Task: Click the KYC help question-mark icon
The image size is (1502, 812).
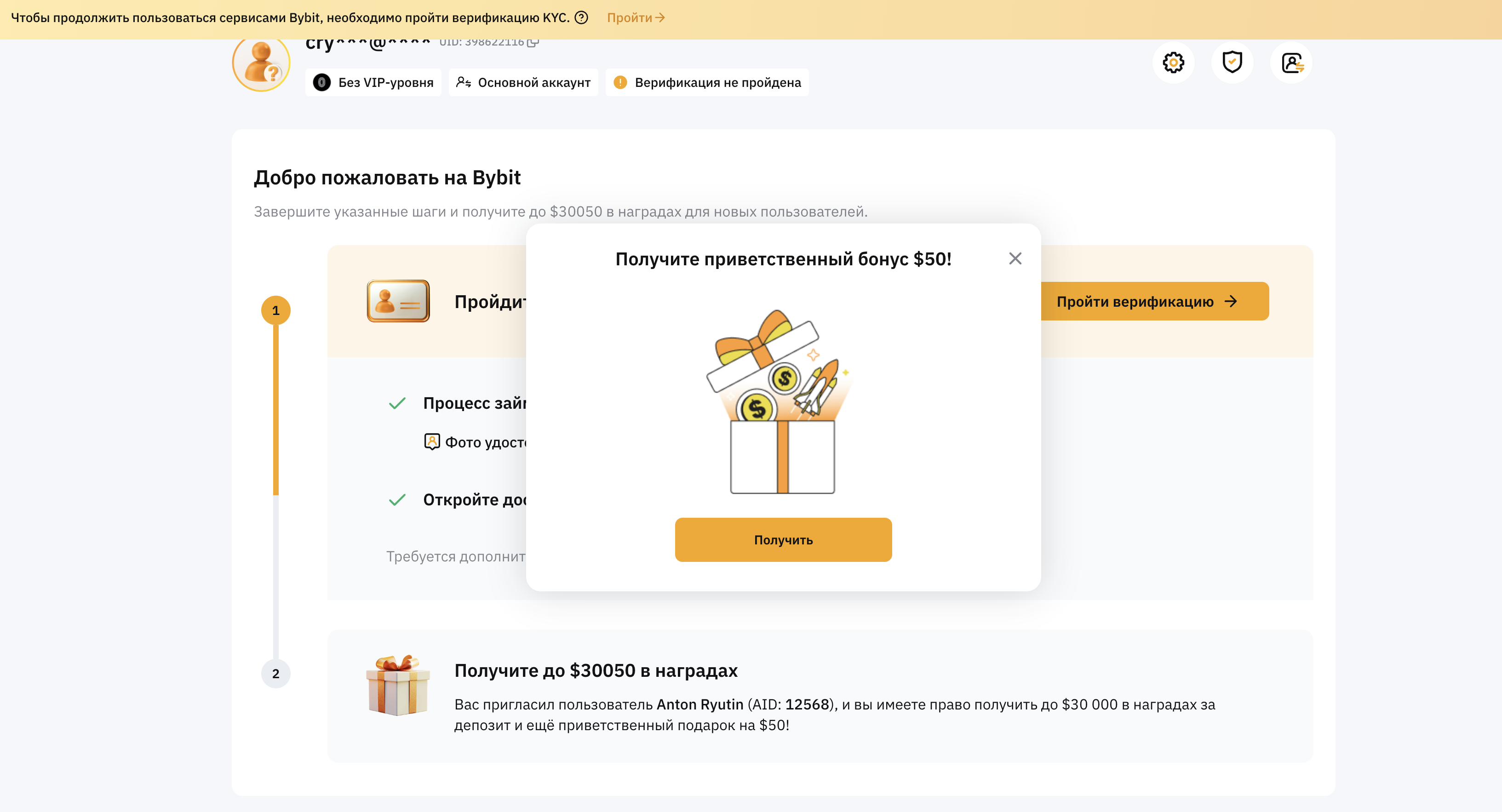Action: [x=581, y=17]
